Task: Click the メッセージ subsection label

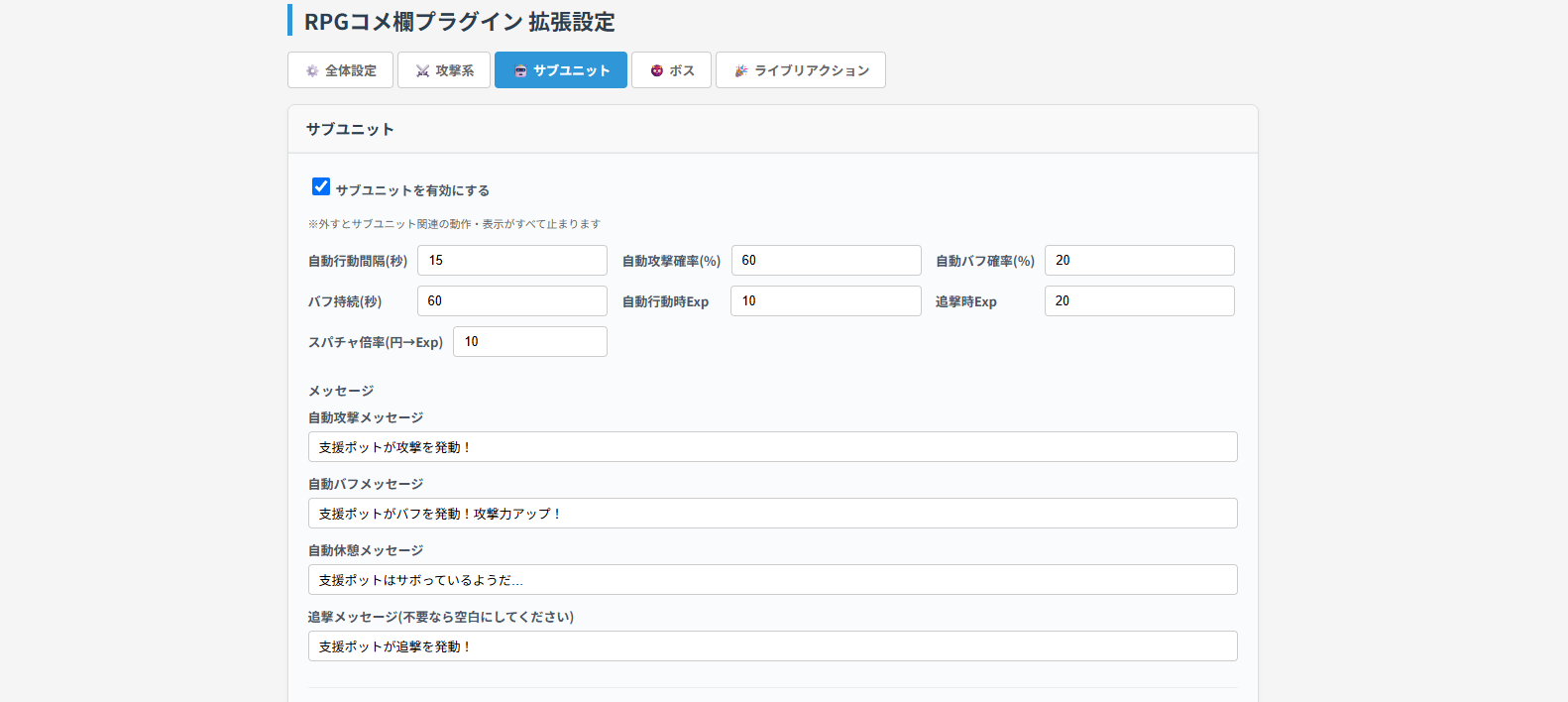Action: (x=341, y=391)
